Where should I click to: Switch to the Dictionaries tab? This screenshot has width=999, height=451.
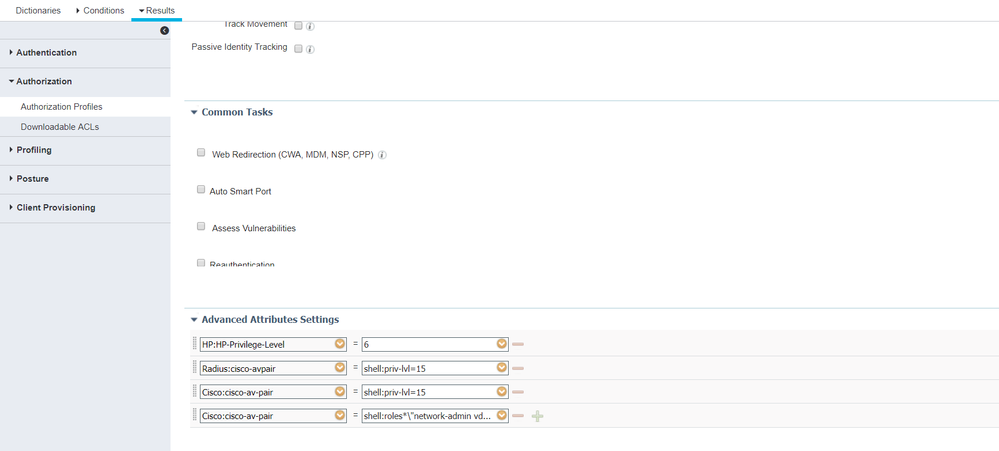(x=38, y=10)
